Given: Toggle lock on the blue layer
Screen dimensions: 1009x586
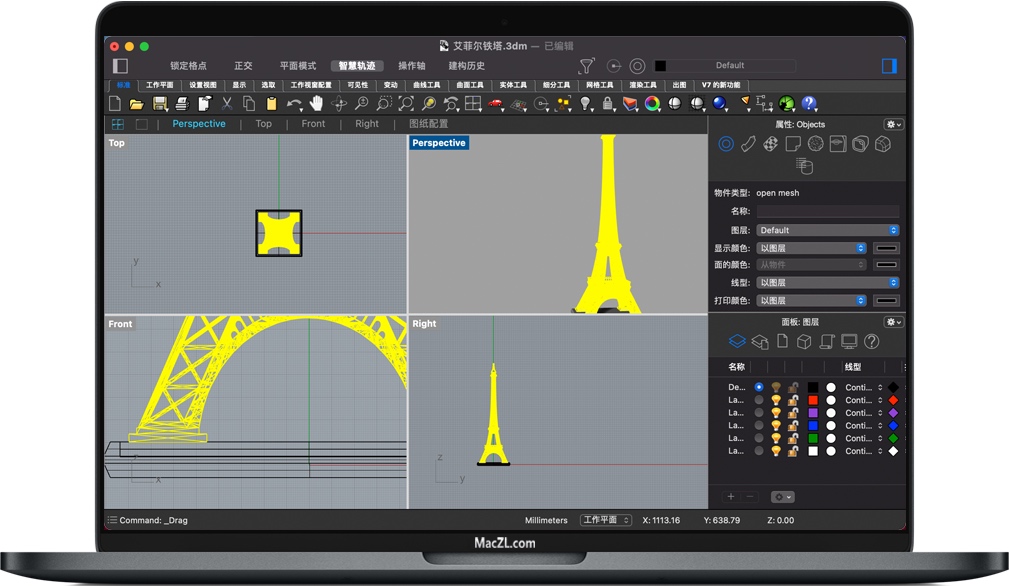Looking at the screenshot, I should click(793, 426).
